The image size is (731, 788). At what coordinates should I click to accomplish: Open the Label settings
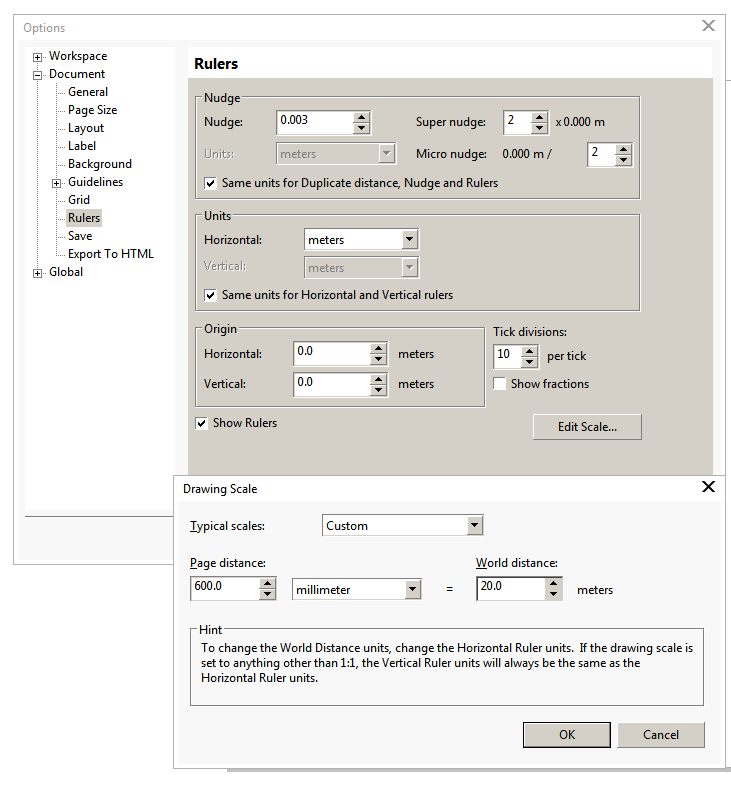point(82,146)
